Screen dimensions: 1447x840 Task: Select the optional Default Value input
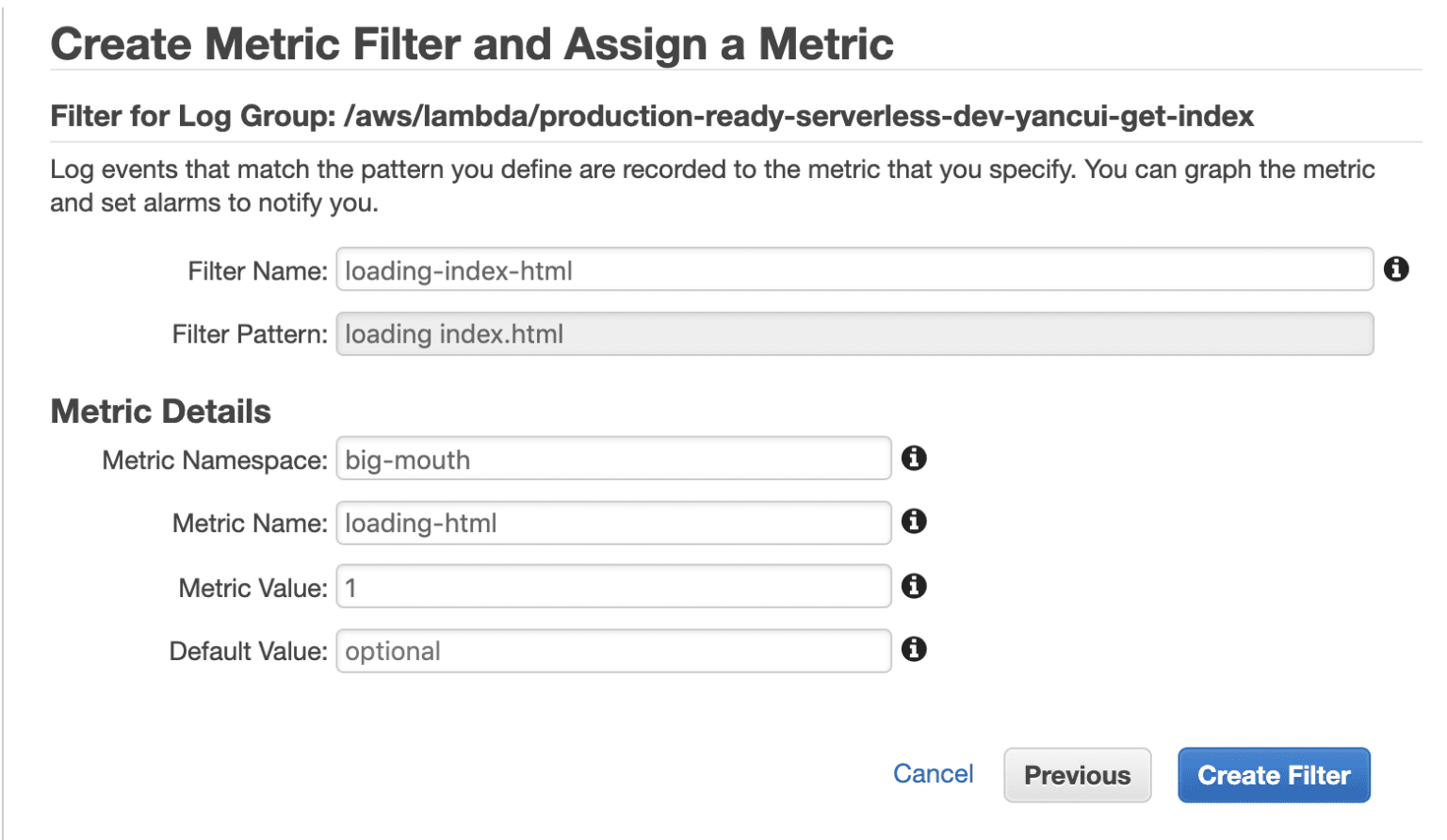[612, 650]
